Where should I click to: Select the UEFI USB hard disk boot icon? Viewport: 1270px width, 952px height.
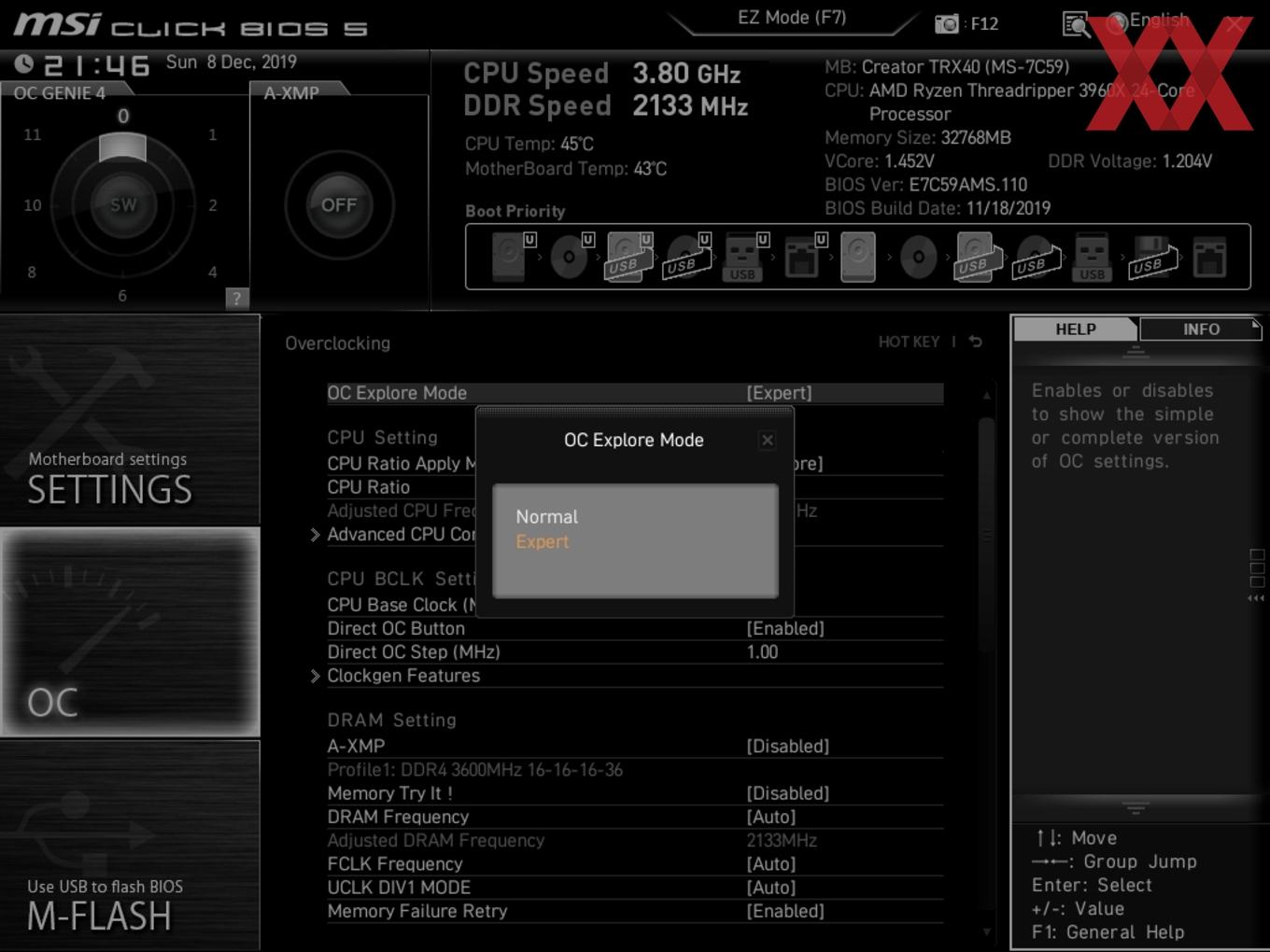pos(629,257)
